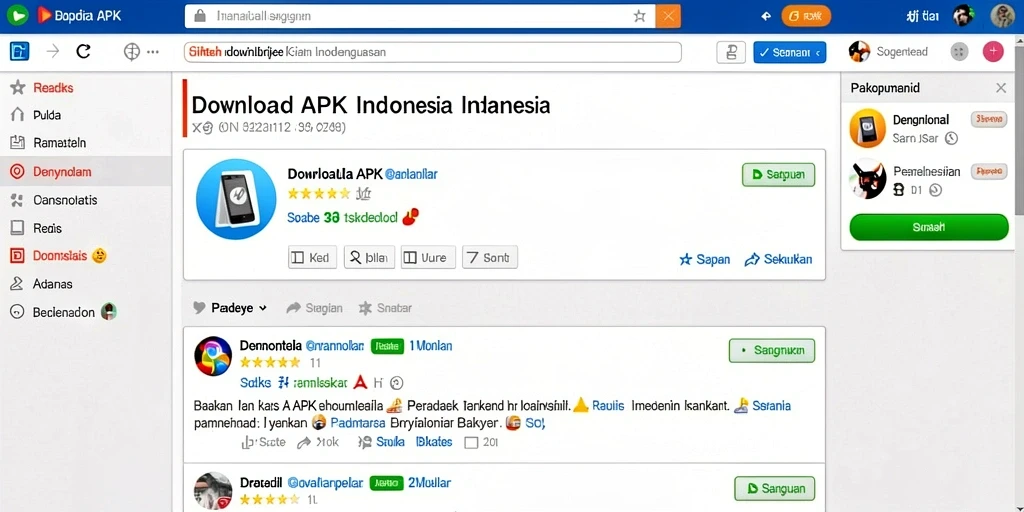The image size is (1024, 512).
Task: Click the Sangnuam button on Dennontela review
Action: (771, 351)
